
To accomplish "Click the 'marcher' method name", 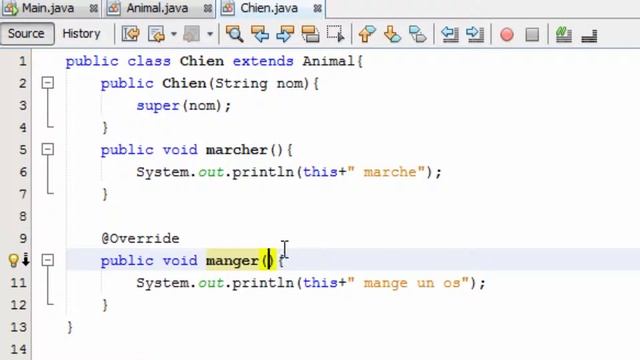I will (x=237, y=150).
